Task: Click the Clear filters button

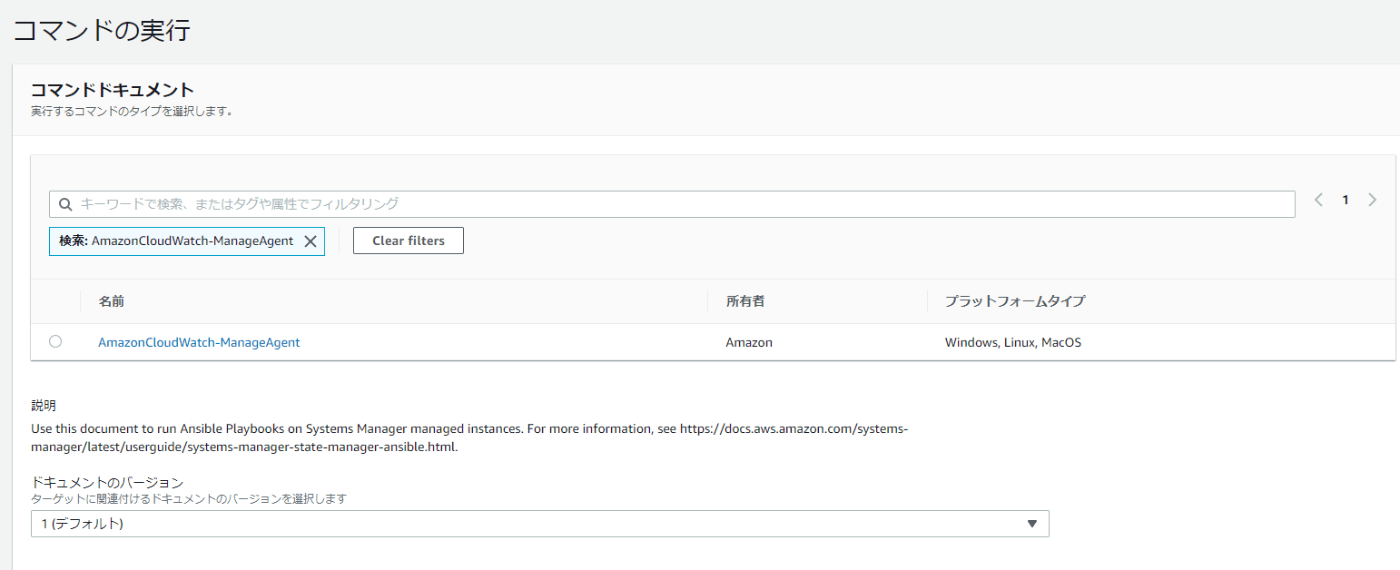Action: pyautogui.click(x=408, y=241)
